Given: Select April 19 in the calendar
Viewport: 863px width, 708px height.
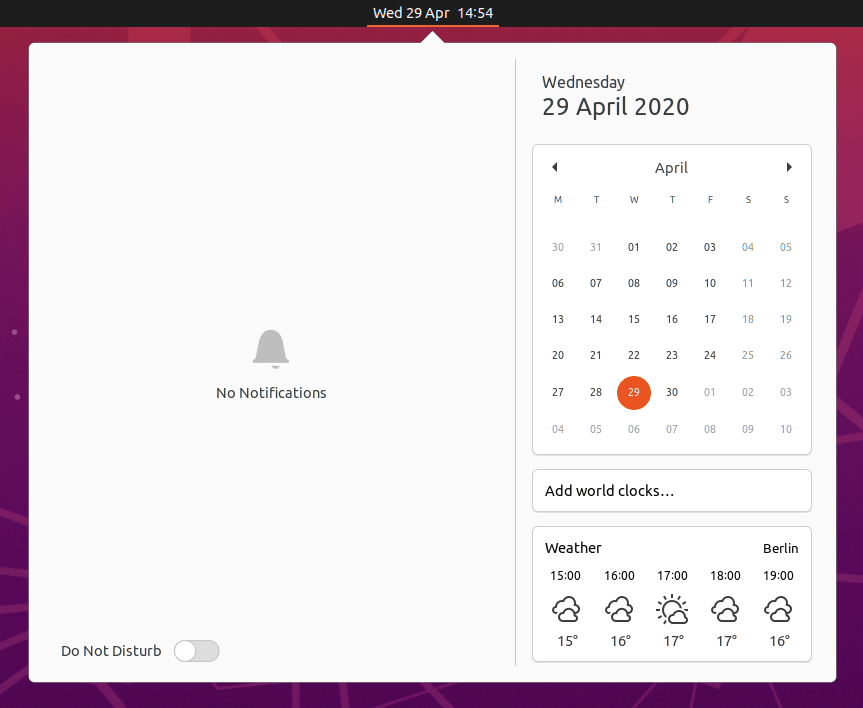Looking at the screenshot, I should (x=786, y=319).
